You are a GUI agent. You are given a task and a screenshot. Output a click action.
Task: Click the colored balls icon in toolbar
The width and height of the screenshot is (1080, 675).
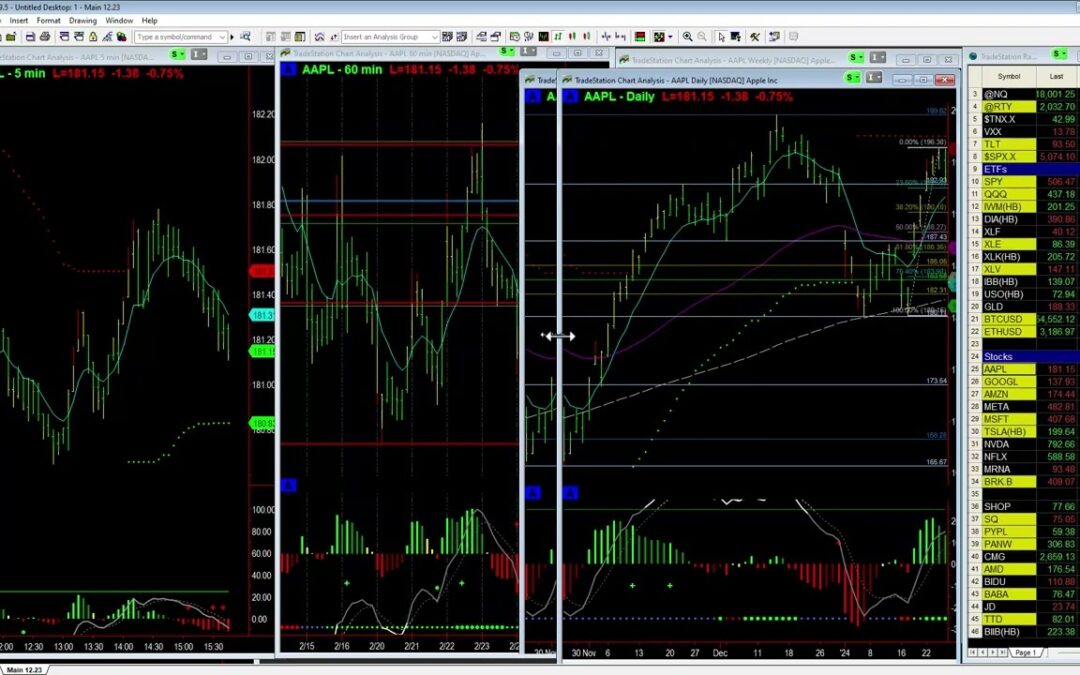click(121, 37)
